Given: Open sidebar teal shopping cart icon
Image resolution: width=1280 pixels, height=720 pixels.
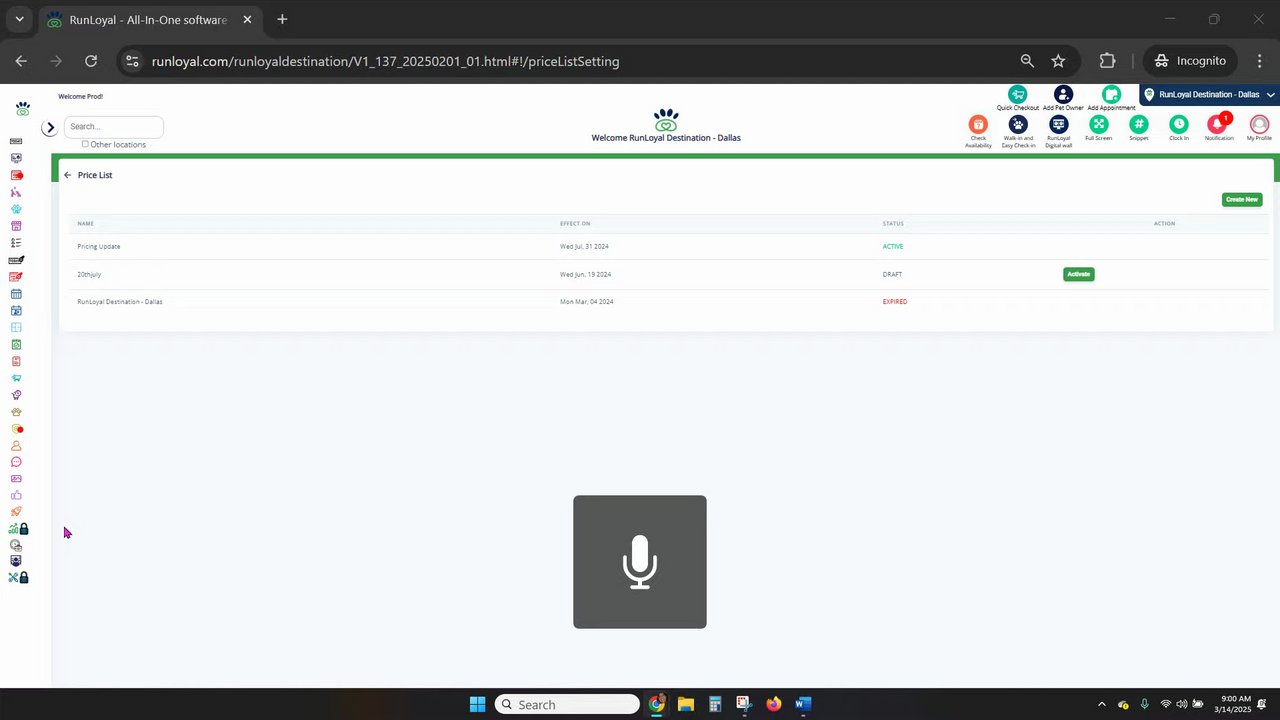Looking at the screenshot, I should (16, 378).
